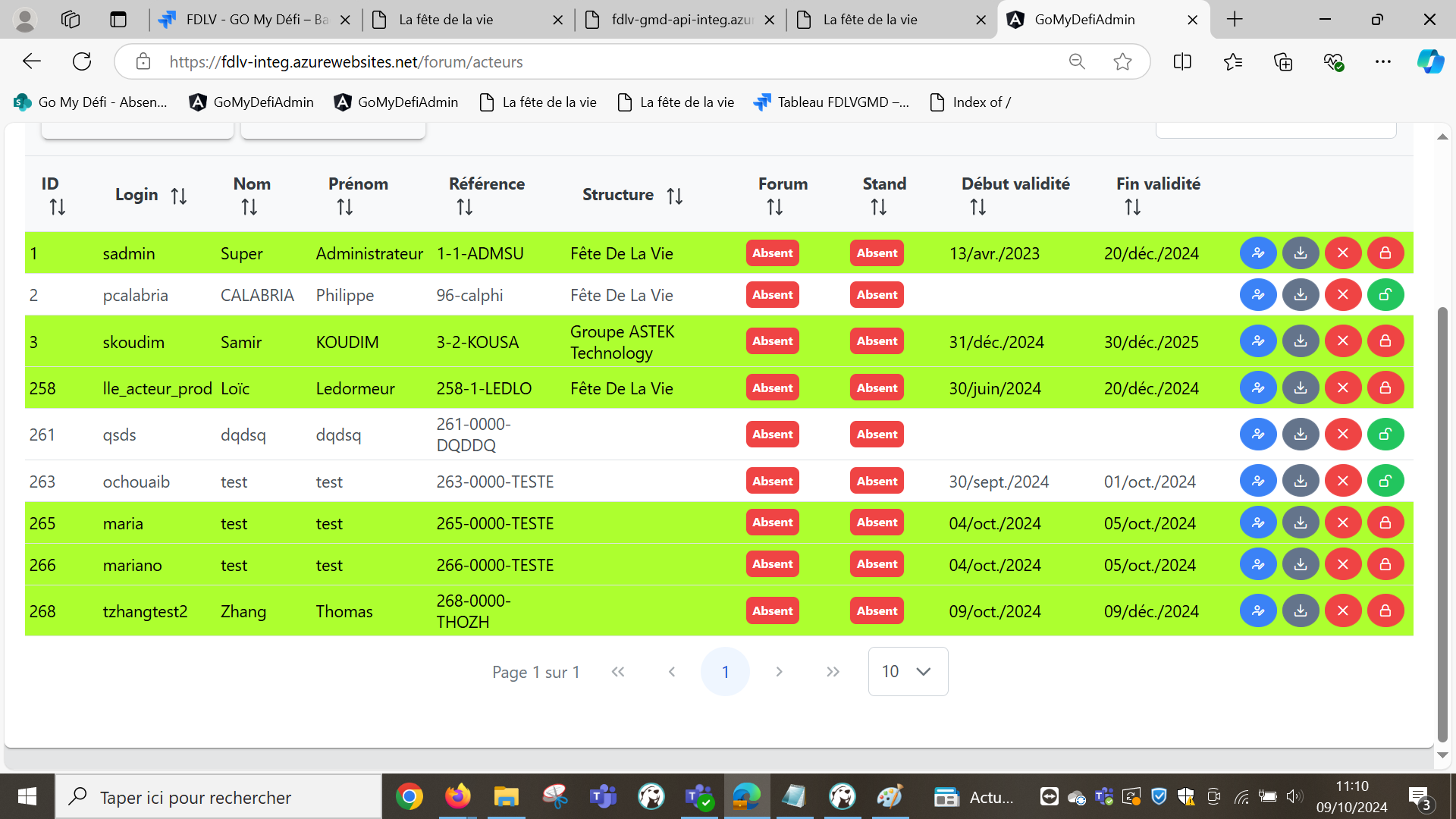The height and width of the screenshot is (819, 1456).
Task: Toggle green unlock button for pcalabria
Action: [x=1385, y=295]
